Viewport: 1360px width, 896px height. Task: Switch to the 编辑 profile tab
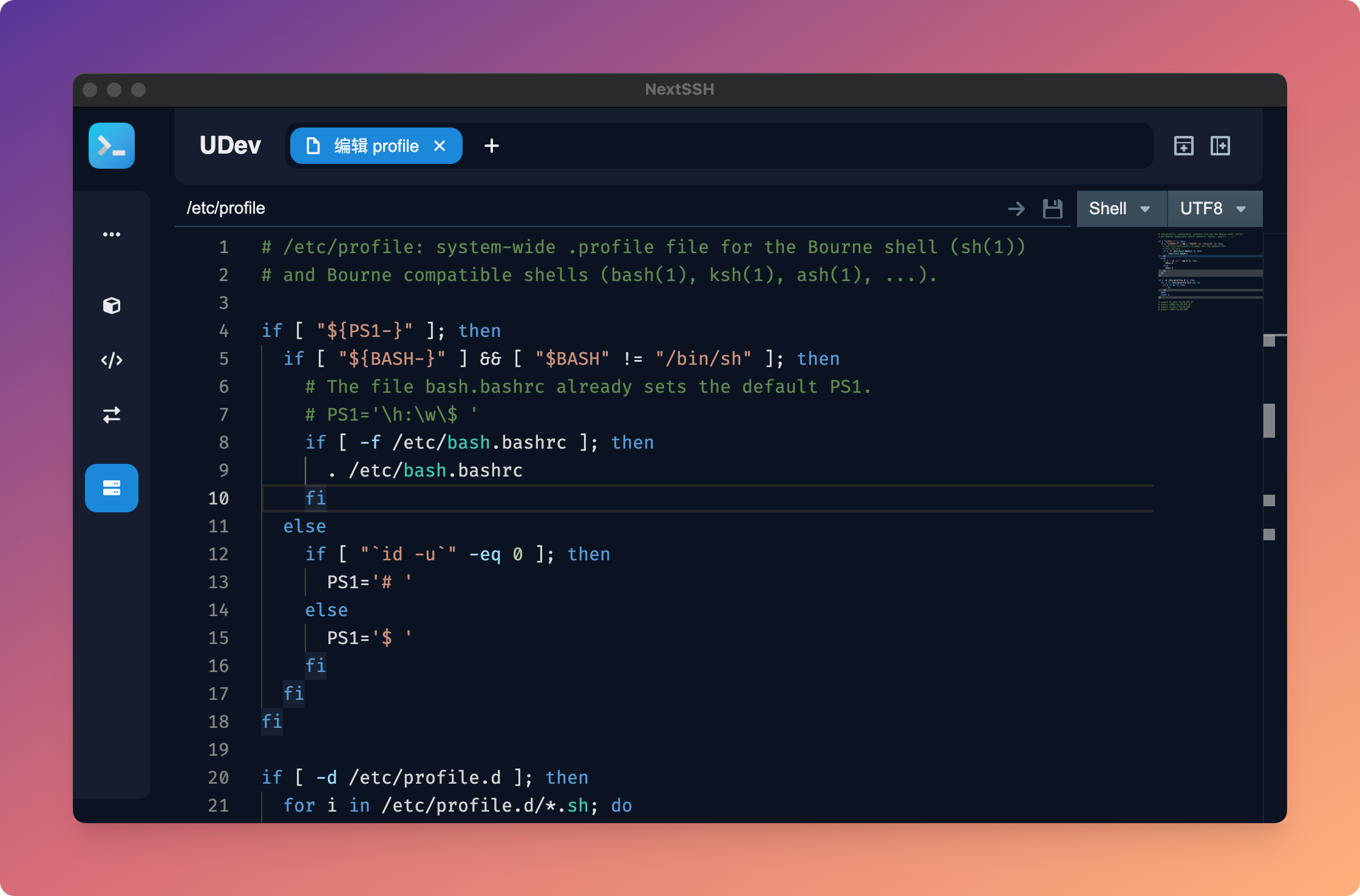[x=375, y=146]
